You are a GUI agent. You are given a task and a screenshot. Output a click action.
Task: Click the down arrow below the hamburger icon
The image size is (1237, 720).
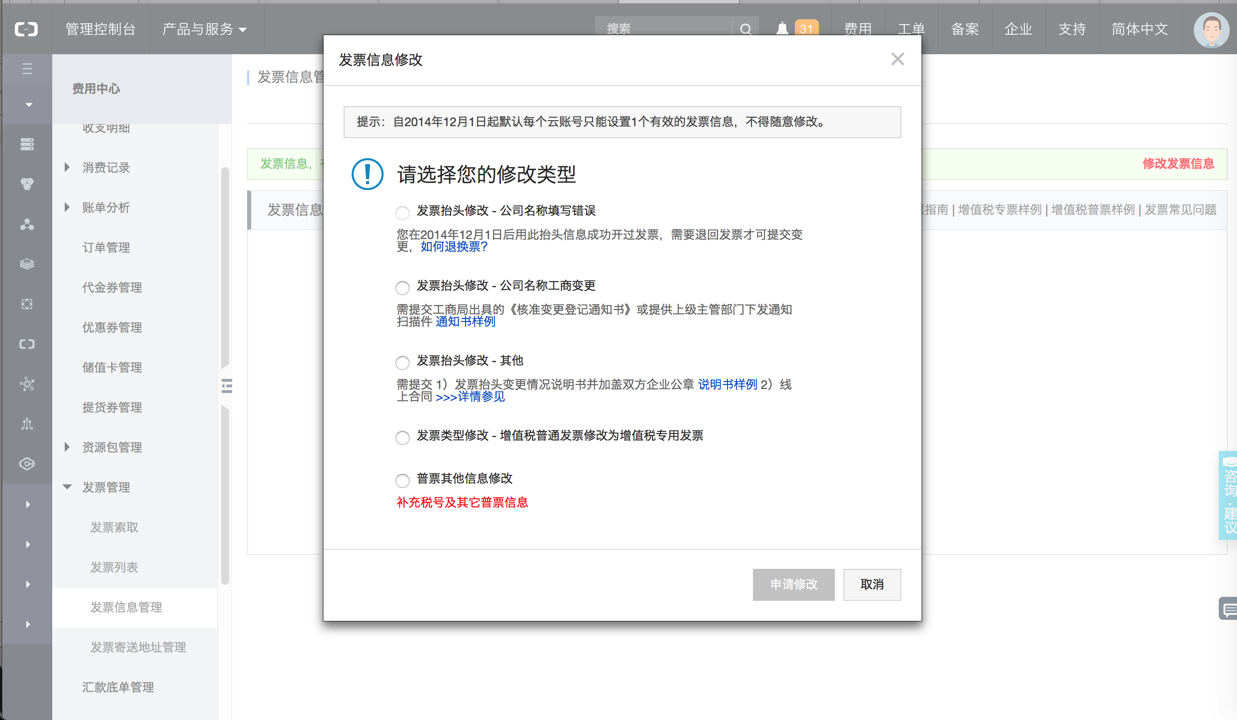point(28,104)
